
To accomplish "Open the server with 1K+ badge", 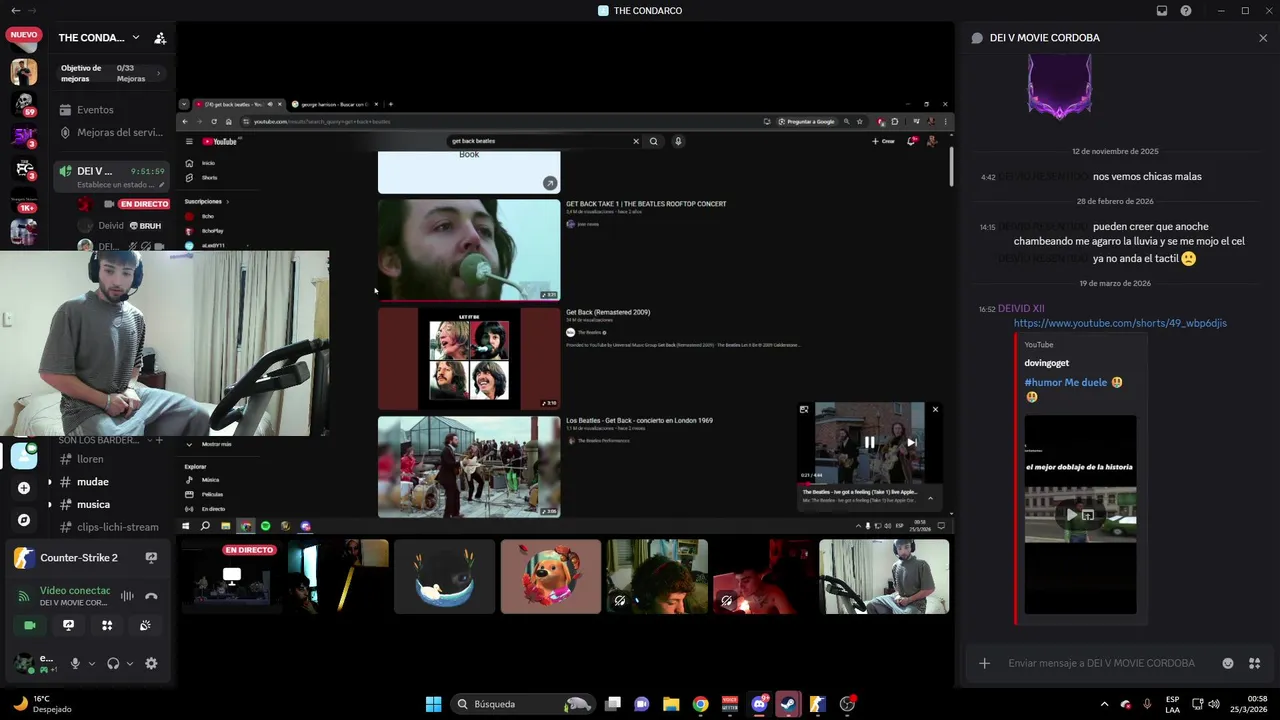I will [24, 200].
